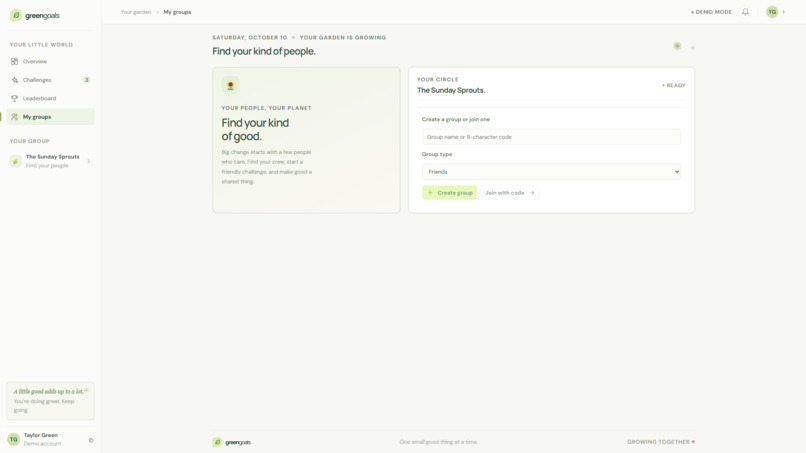Expand The Sunday Sprouts group chevron
Image resolution: width=806 pixels, height=453 pixels.
pos(89,161)
